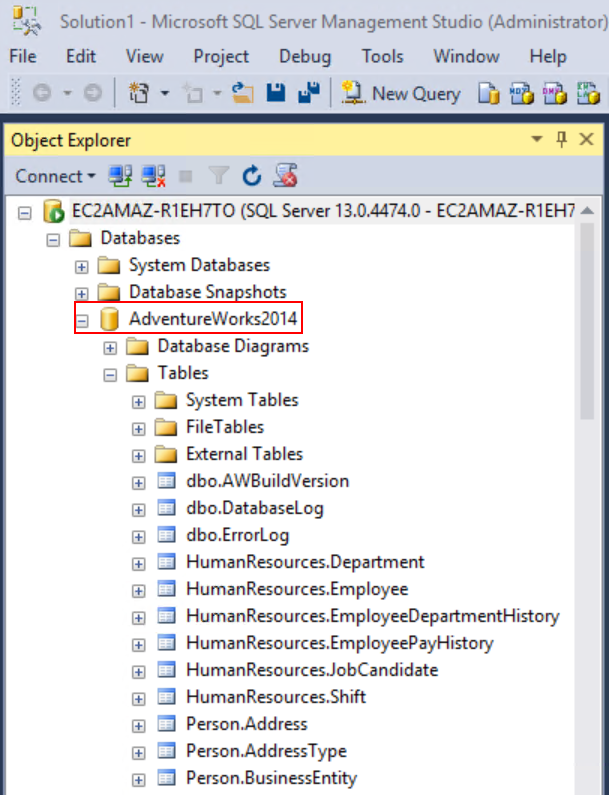
Task: Click the Navigate Forward toolbar icon
Action: pyautogui.click(x=92, y=93)
